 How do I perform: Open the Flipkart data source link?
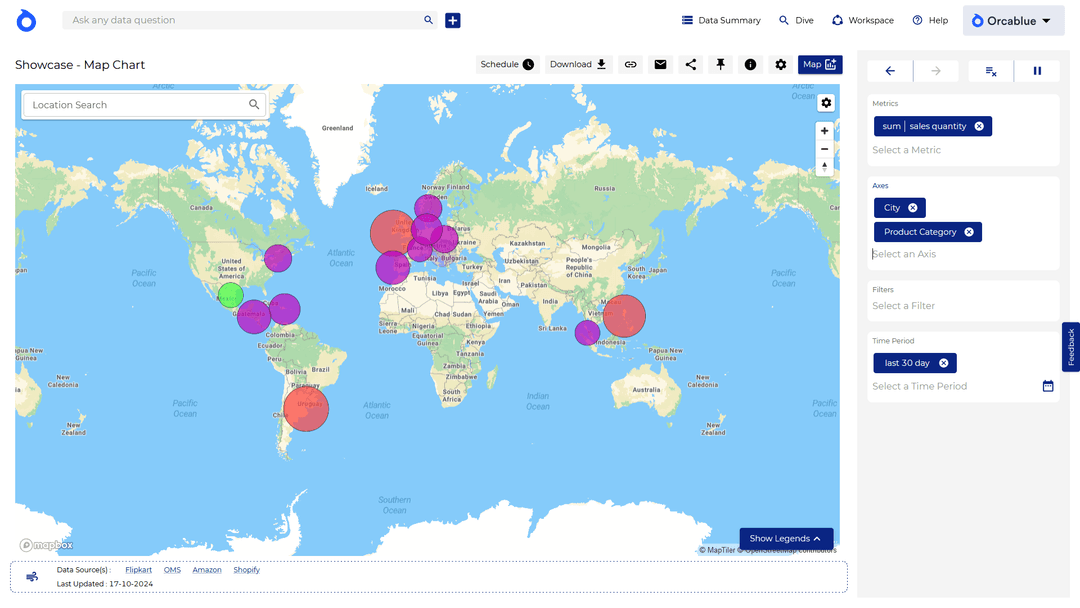point(139,570)
